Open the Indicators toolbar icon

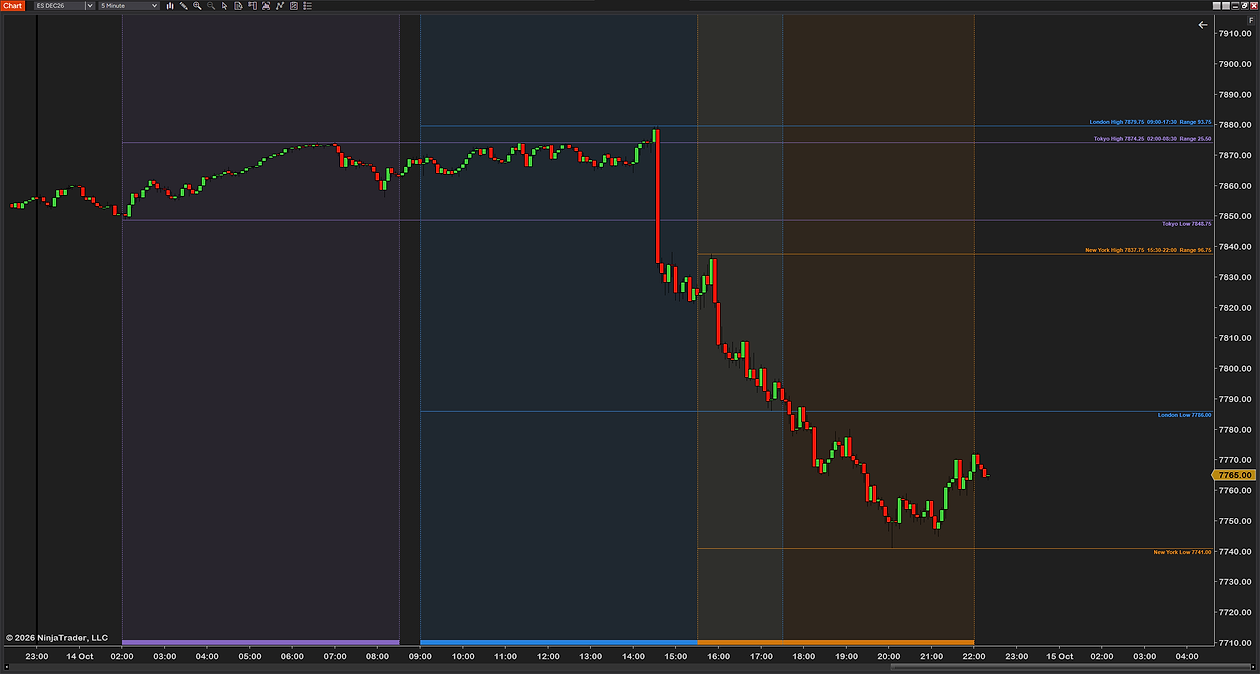pyautogui.click(x=280, y=6)
